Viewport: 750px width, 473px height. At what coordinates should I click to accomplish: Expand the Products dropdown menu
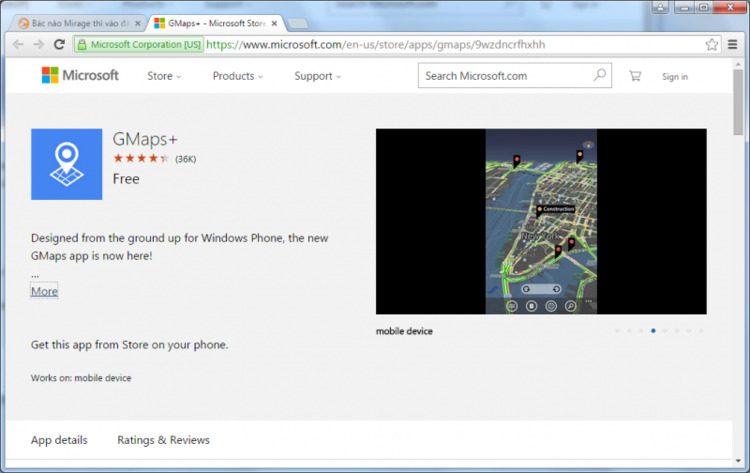pyautogui.click(x=238, y=76)
